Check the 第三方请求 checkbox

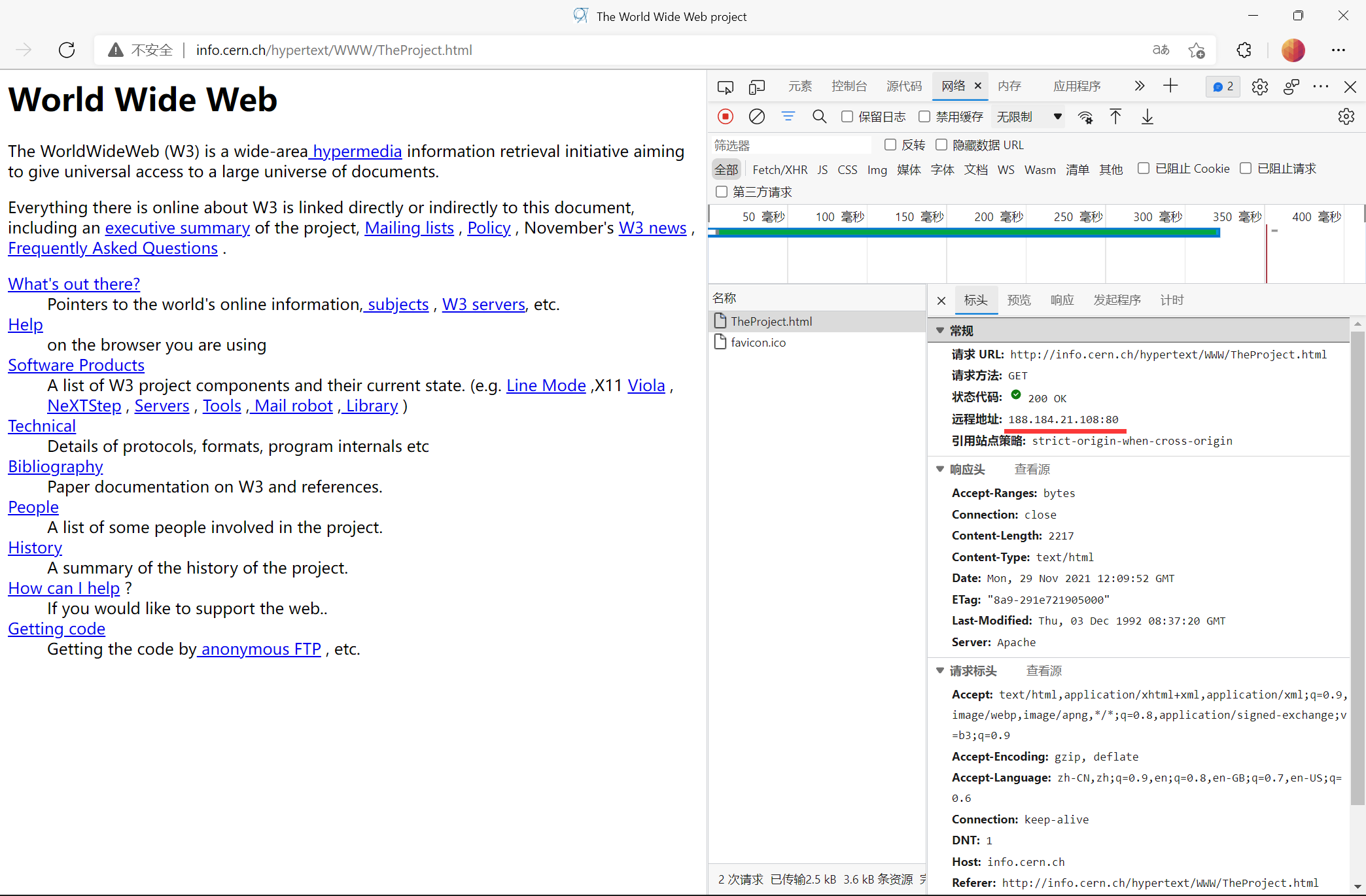click(x=722, y=192)
